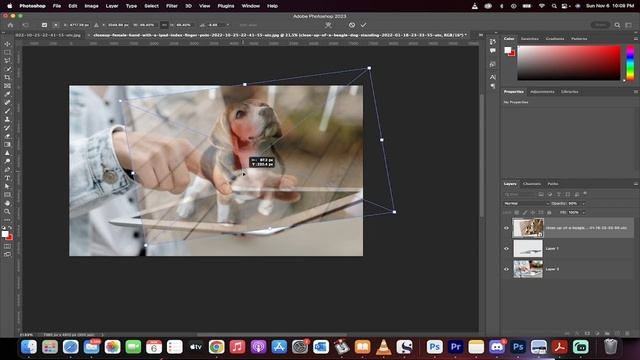Toggle filter for pixel layers in Layers panel

pyautogui.click(x=541, y=194)
